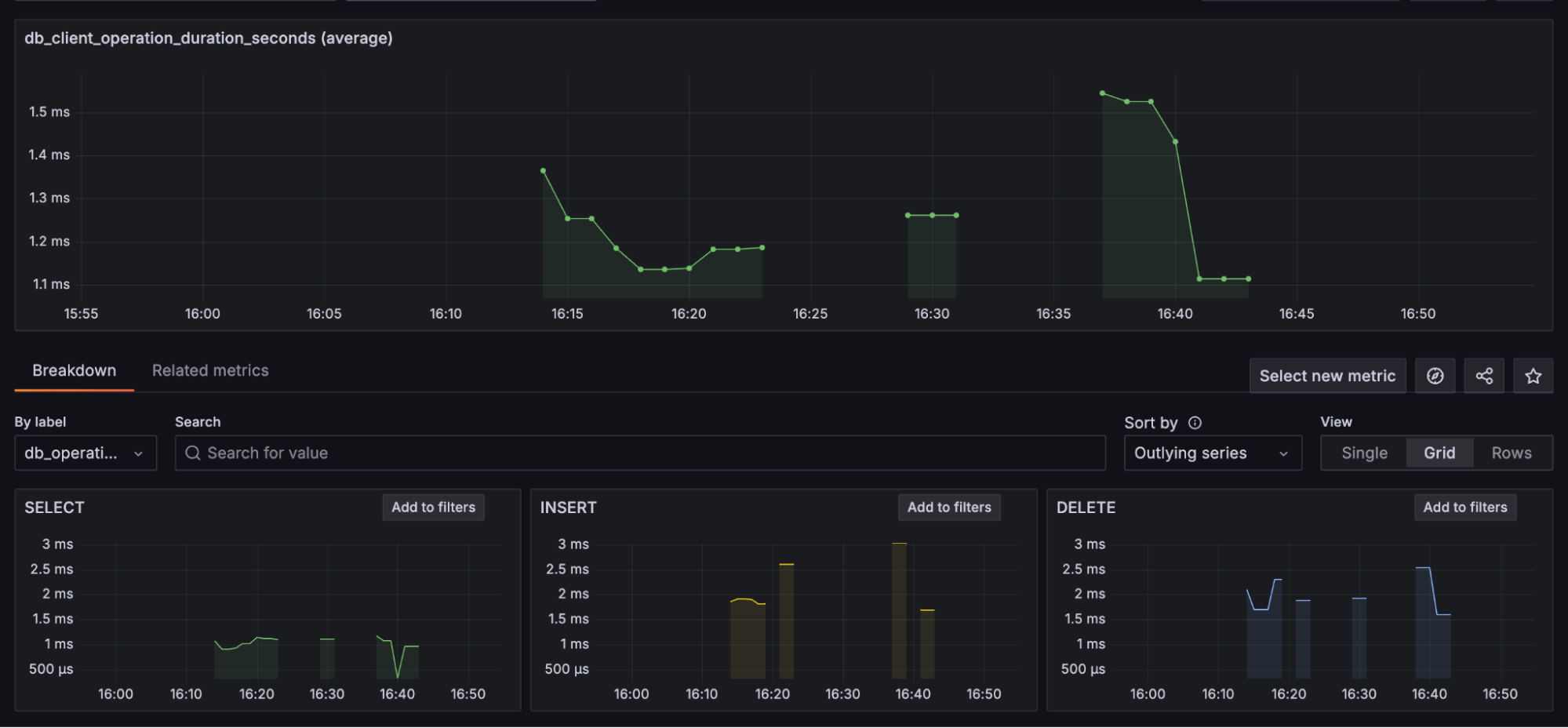Add INSERT to filters
This screenshot has width=1568, height=728.
[949, 508]
